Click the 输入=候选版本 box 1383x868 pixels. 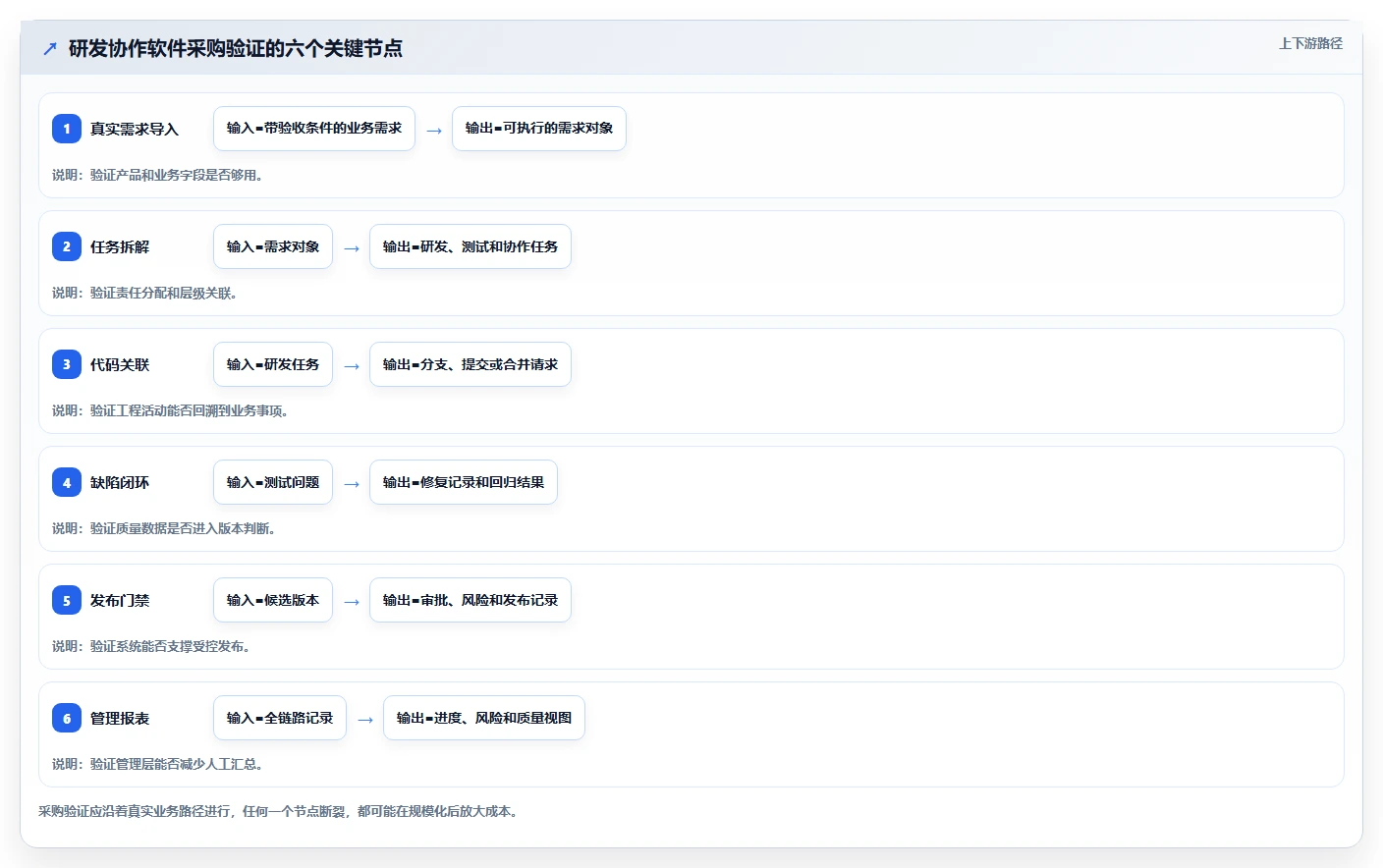click(273, 600)
